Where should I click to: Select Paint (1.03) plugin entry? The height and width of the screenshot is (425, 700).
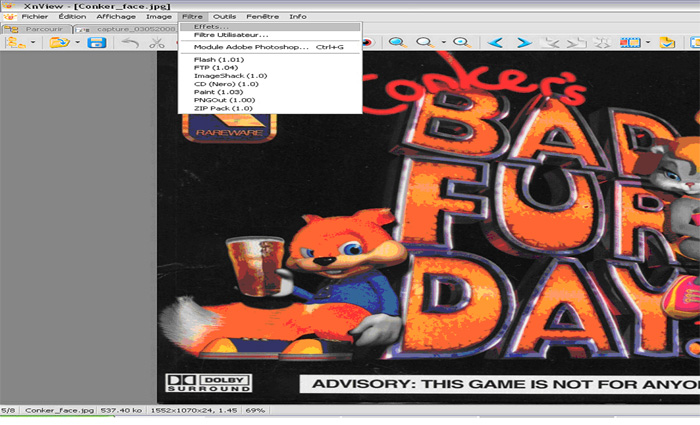click(x=270, y=92)
